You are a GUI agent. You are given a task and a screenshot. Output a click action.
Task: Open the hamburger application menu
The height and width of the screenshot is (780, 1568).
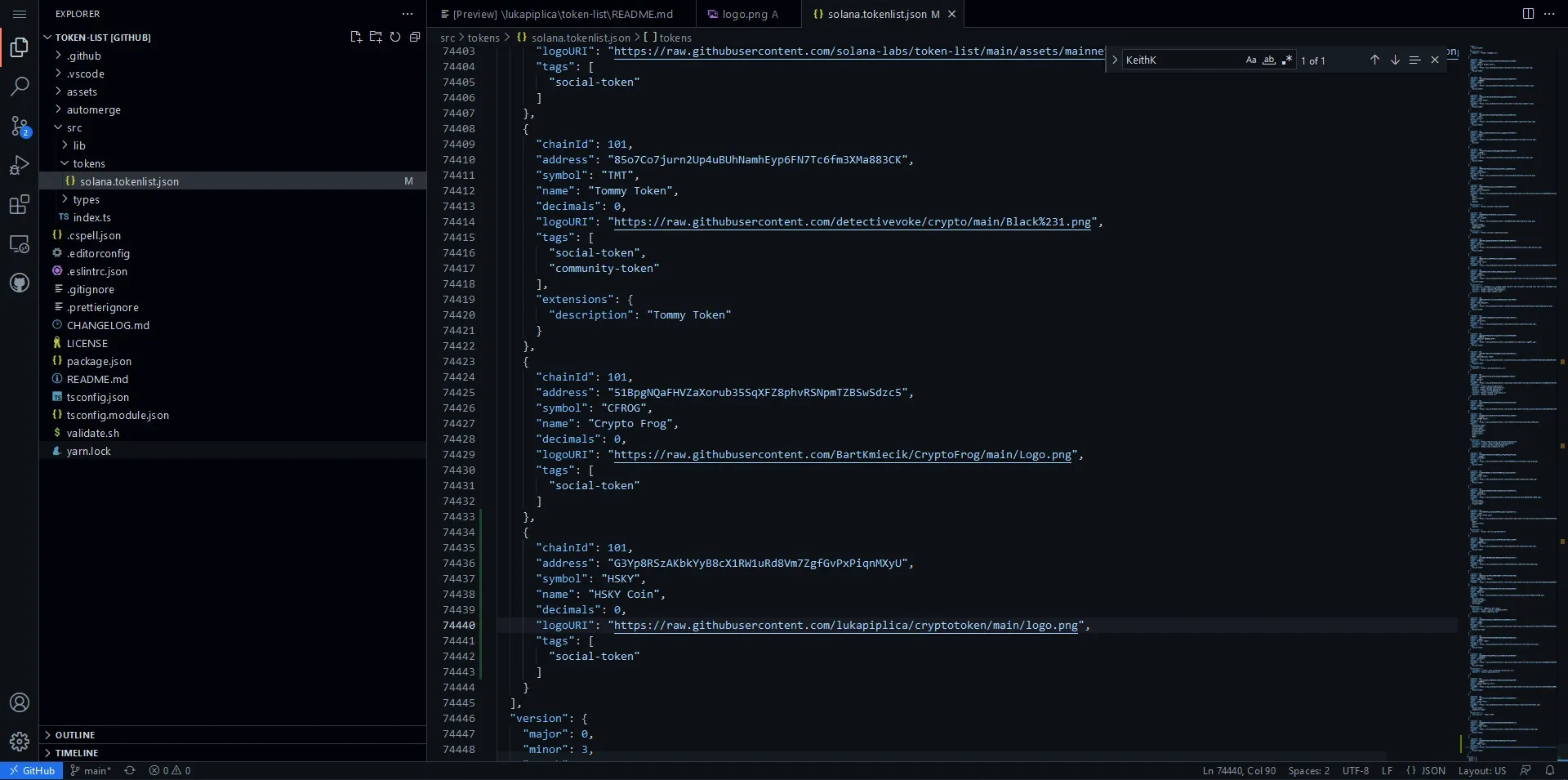pyautogui.click(x=20, y=14)
